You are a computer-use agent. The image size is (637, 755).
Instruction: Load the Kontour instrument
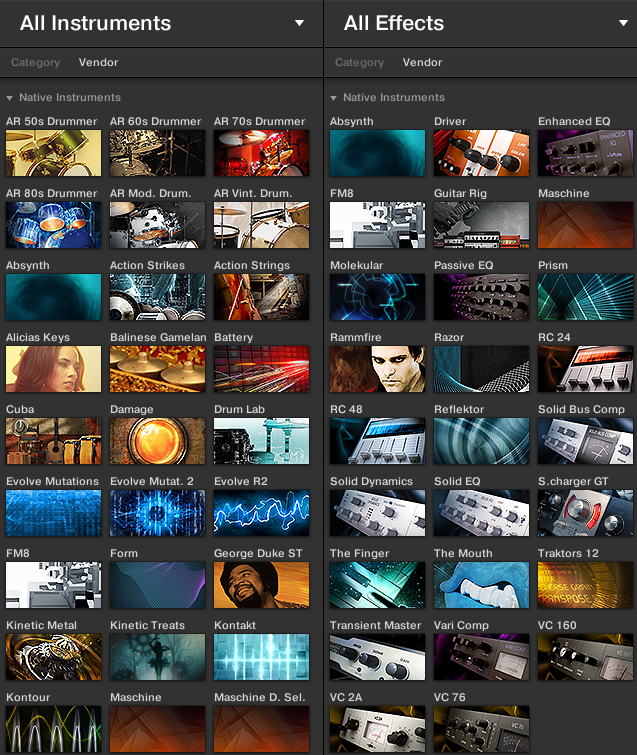point(53,729)
